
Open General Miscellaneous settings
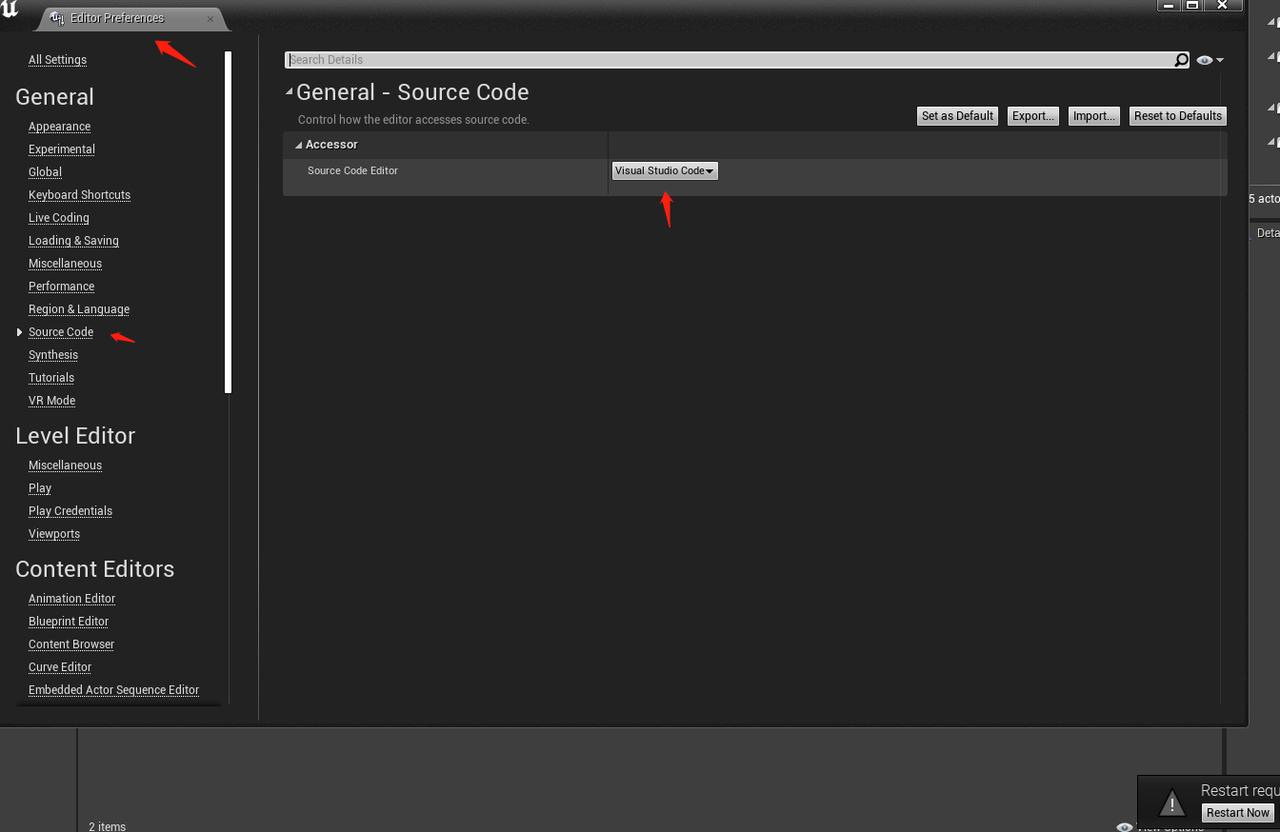[x=65, y=264]
